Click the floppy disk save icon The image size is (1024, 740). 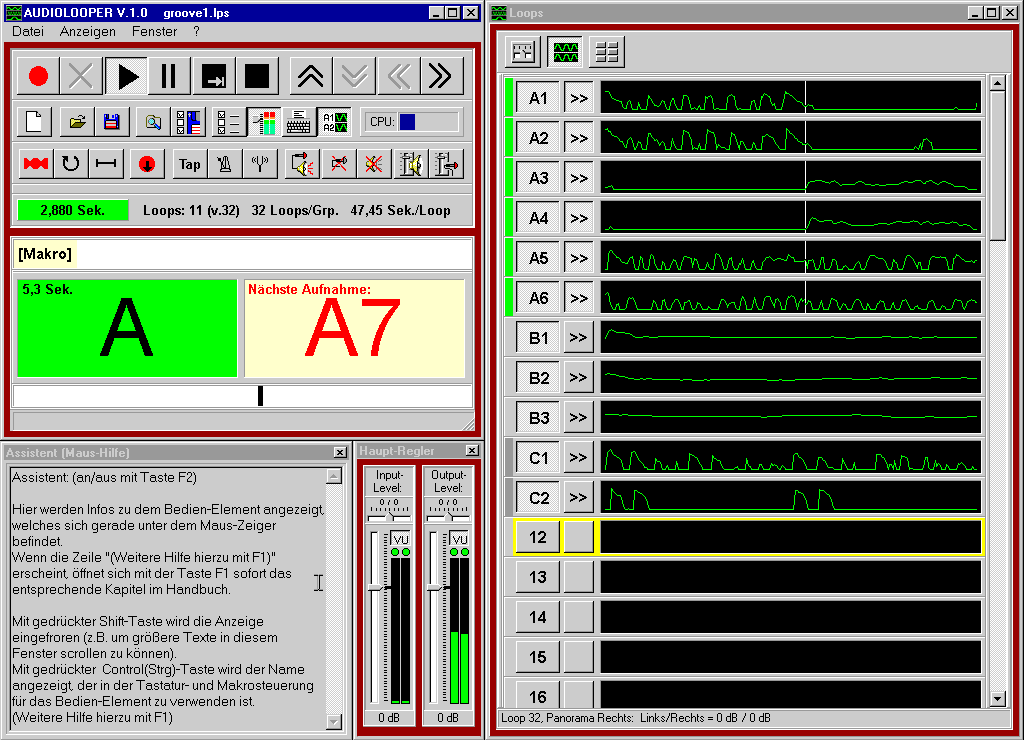coord(112,122)
